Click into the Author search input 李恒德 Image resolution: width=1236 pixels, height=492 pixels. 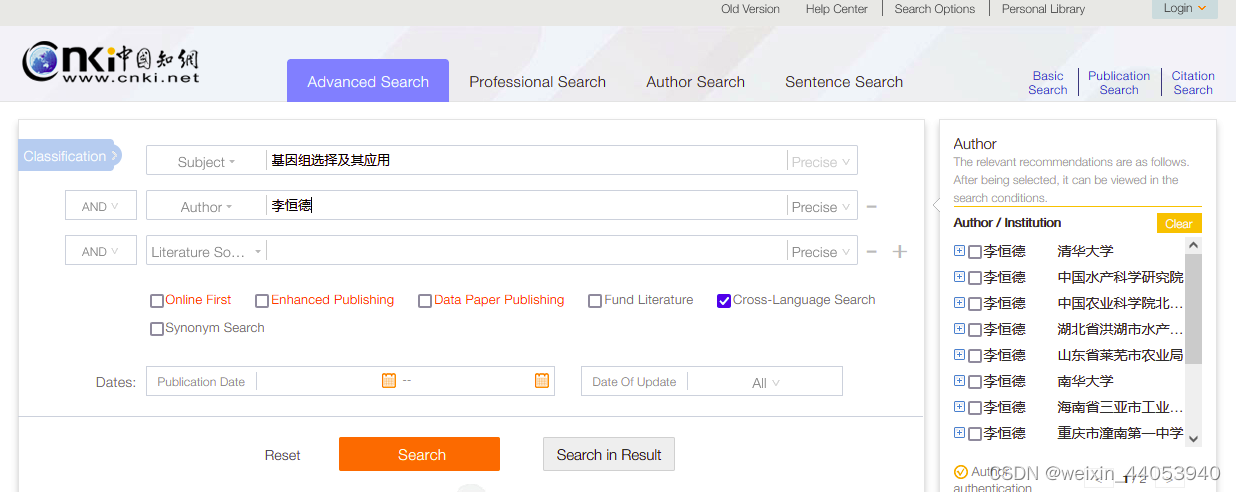pyautogui.click(x=526, y=206)
